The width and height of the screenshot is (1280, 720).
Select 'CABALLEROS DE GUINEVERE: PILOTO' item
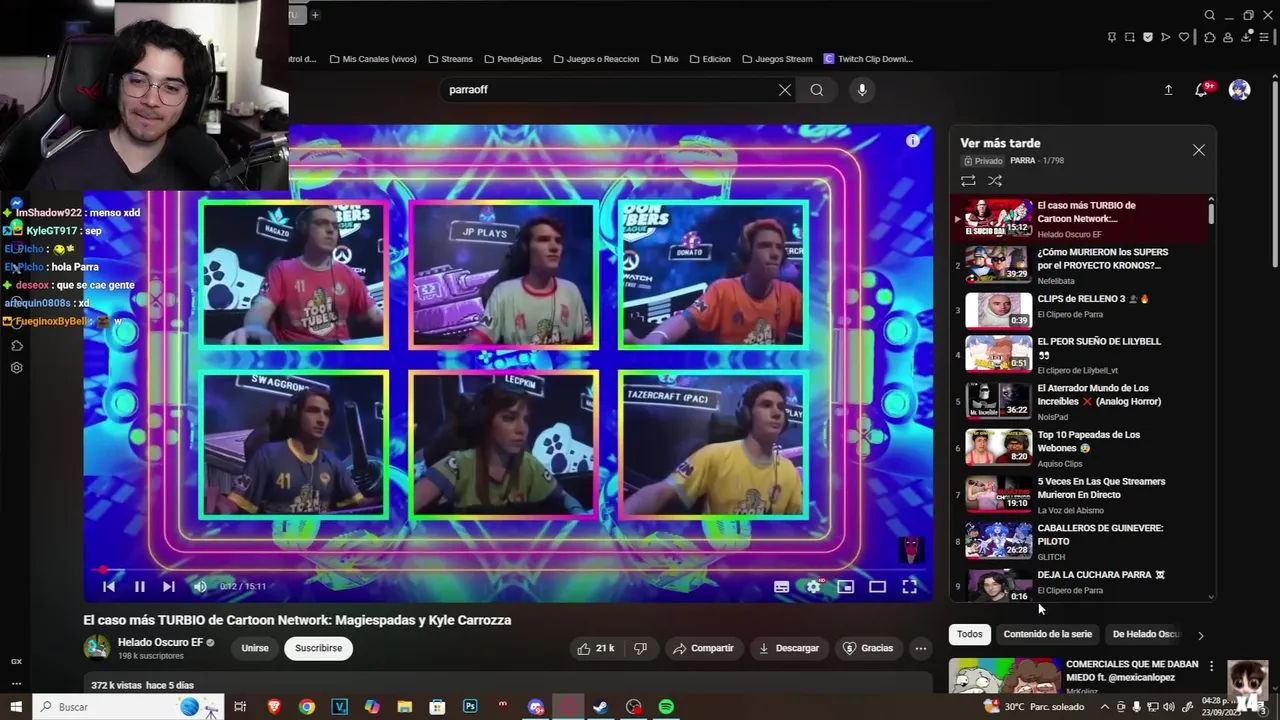pos(1079,541)
